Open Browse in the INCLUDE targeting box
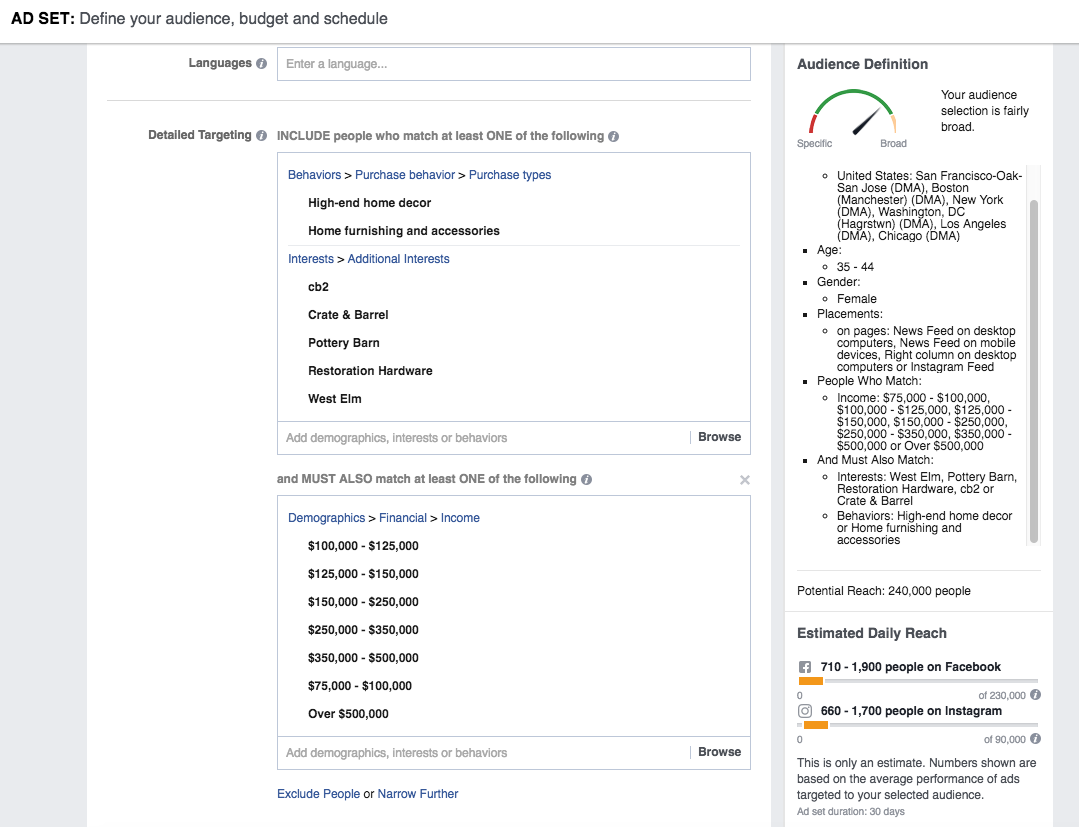The height and width of the screenshot is (827, 1079). coord(719,437)
